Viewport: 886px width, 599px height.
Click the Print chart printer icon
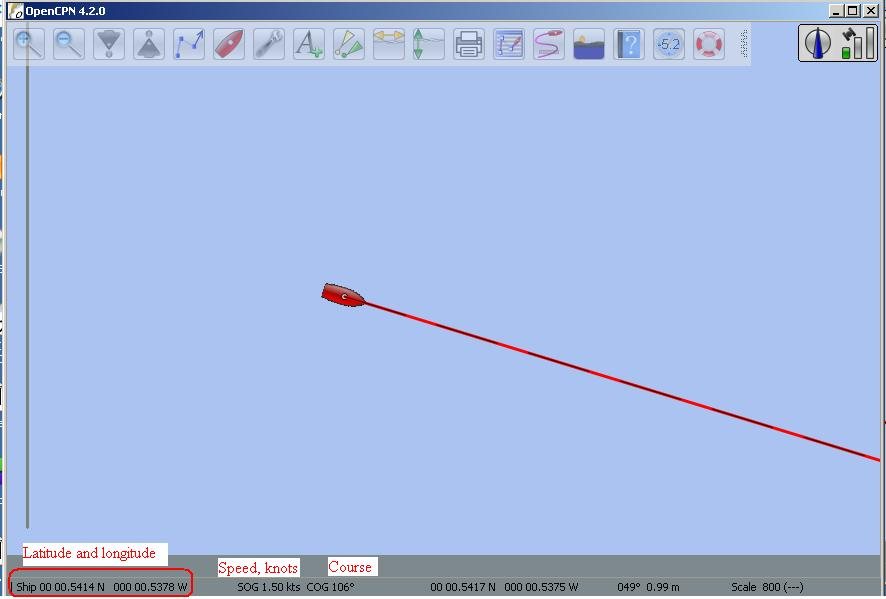click(469, 44)
